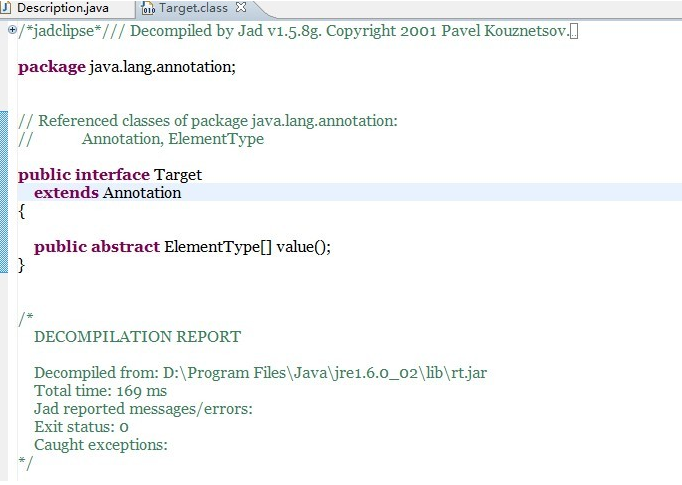Click 'Caught exceptions:' line
The image size is (682, 485).
(101, 445)
